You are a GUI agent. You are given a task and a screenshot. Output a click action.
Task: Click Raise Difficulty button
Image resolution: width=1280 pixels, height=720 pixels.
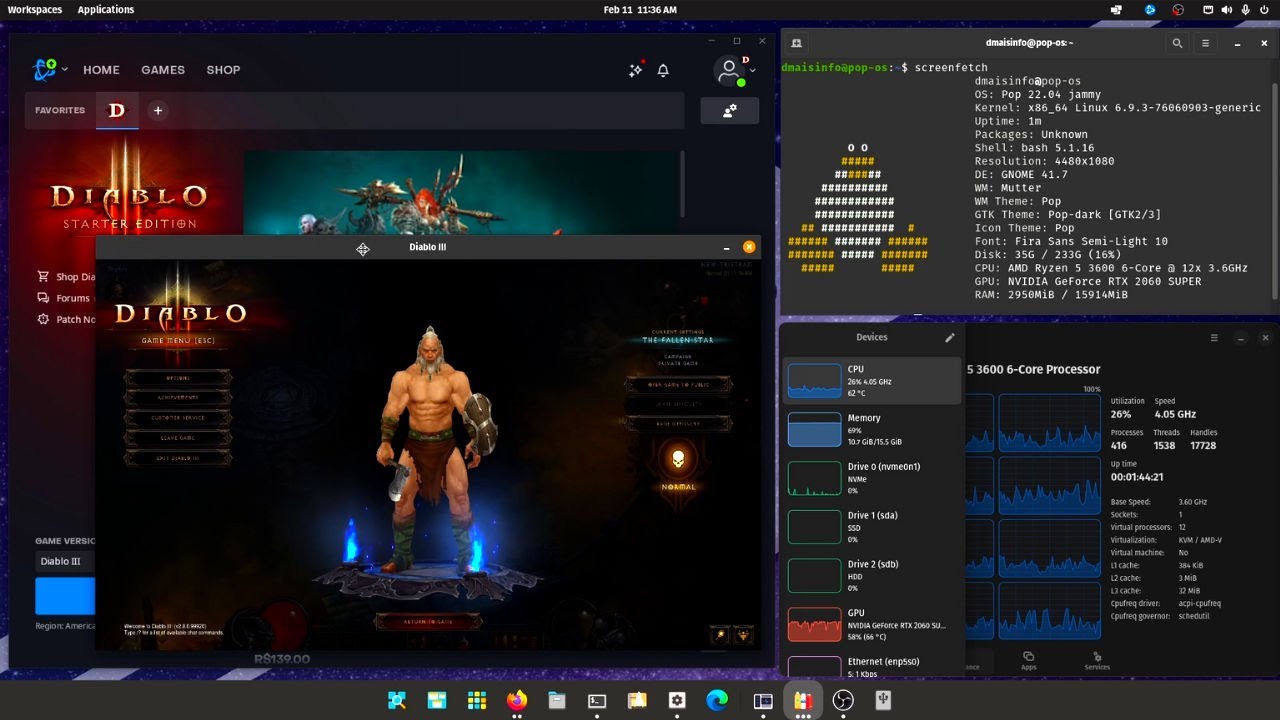click(x=678, y=424)
